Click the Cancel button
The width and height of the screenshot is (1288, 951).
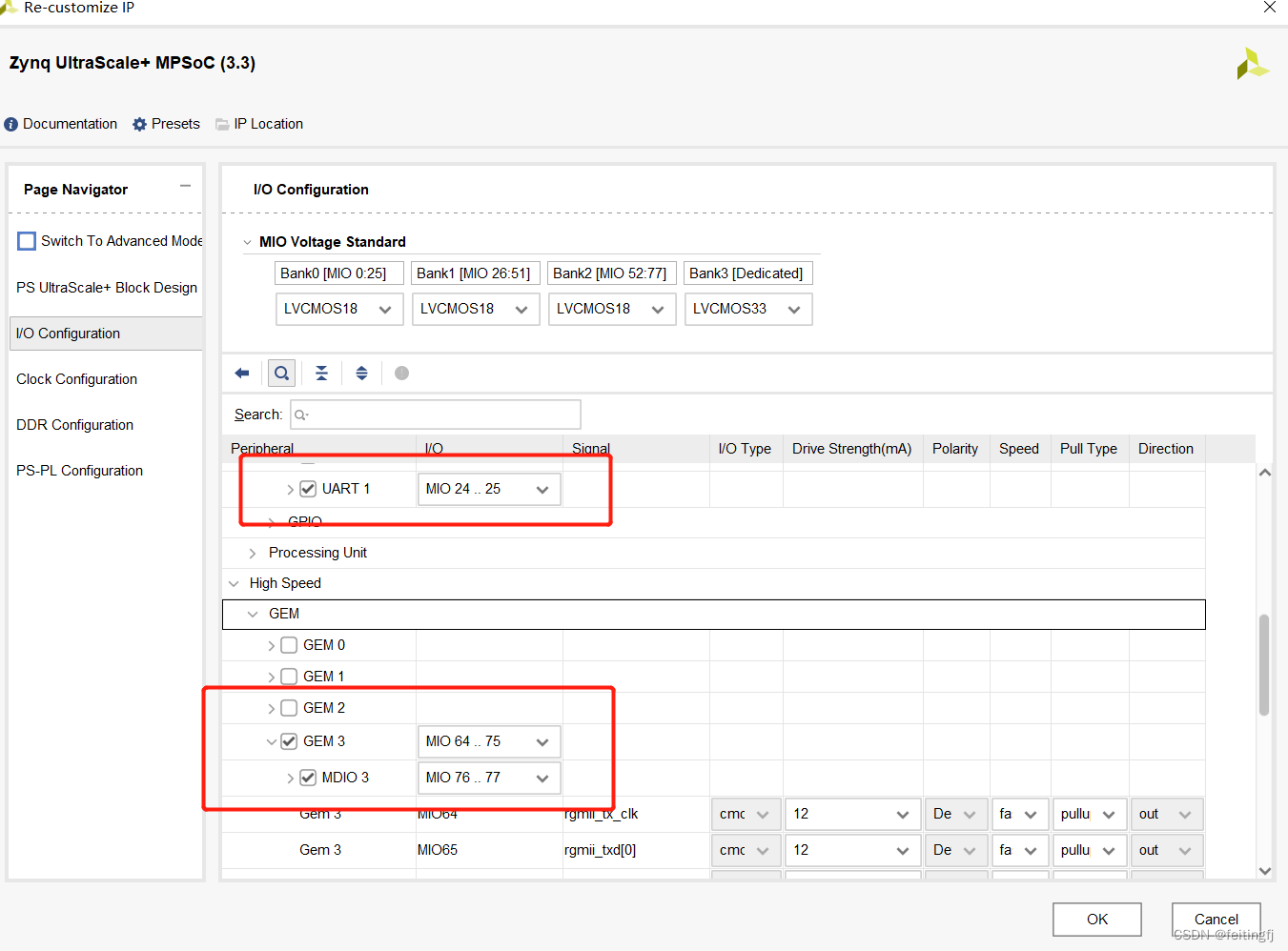[x=1216, y=920]
